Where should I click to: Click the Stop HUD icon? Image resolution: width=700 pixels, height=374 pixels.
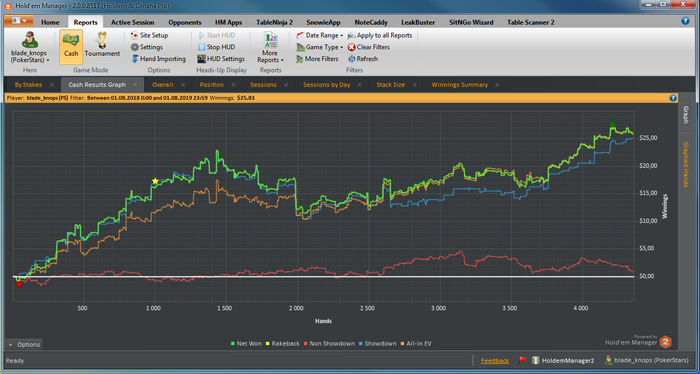pyautogui.click(x=201, y=47)
